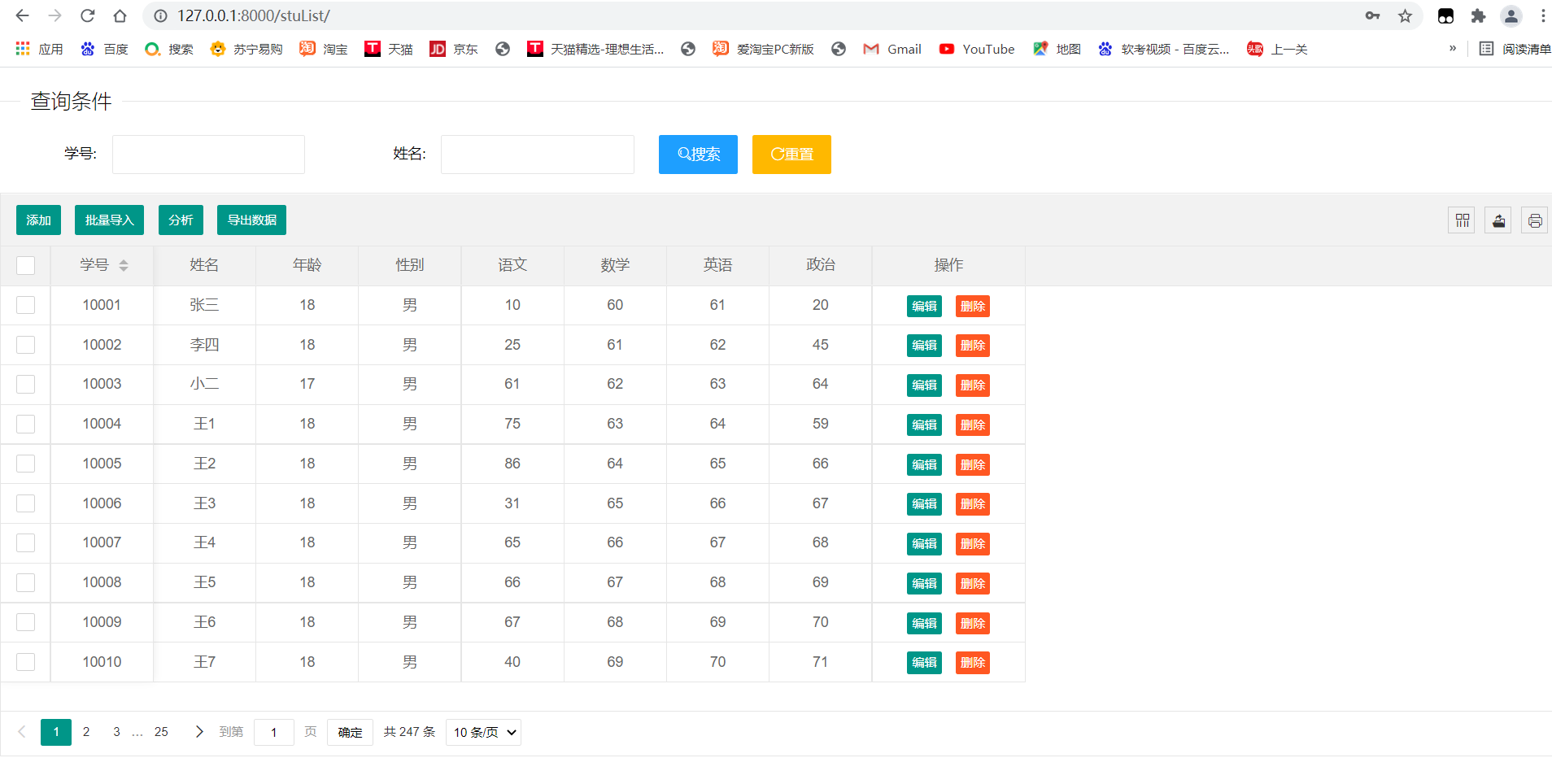Viewport: 1552px width, 784px height.
Task: Check the row checkbox for student 10005
Action: (x=26, y=464)
